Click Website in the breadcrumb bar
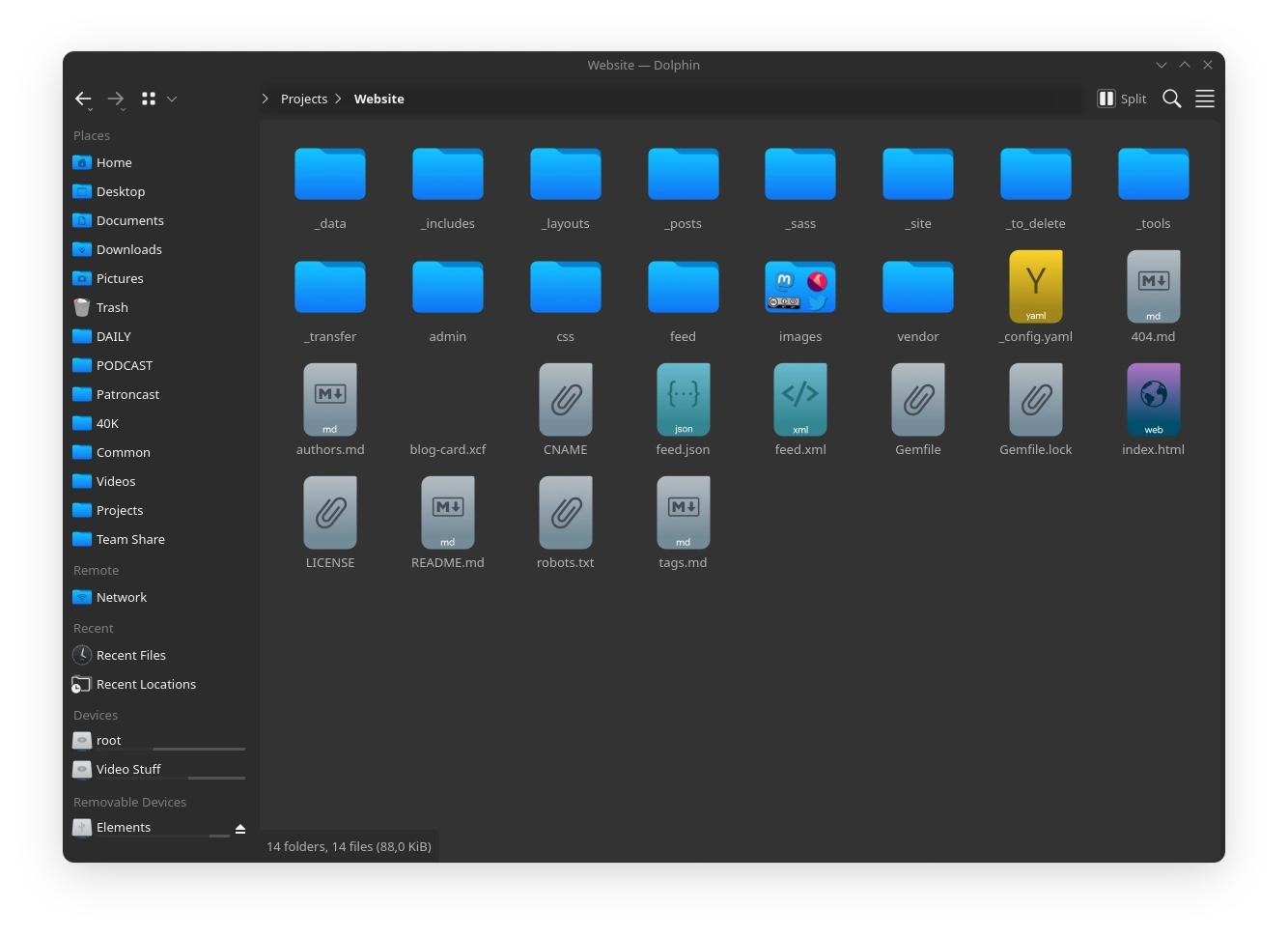The height and width of the screenshot is (937, 1288). coord(379,99)
